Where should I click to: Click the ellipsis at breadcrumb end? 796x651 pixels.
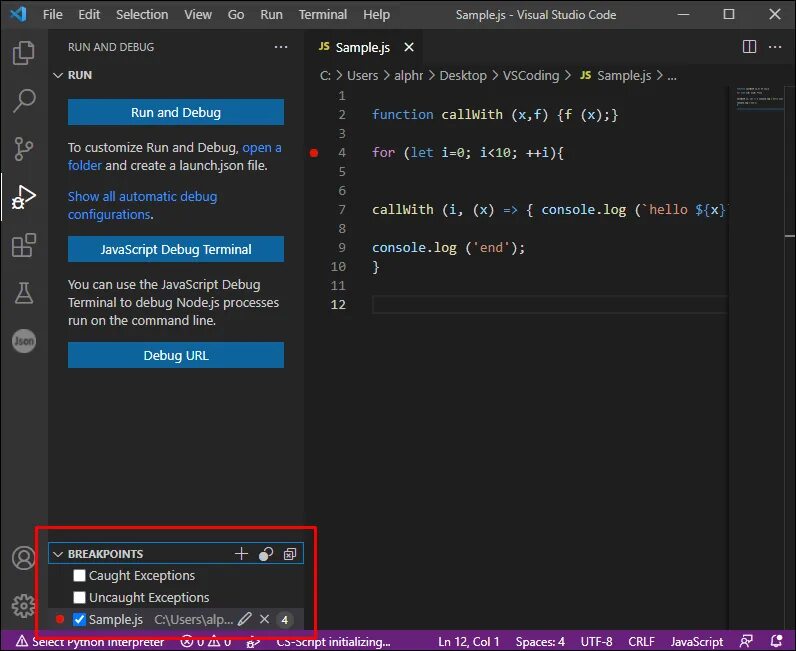point(672,76)
